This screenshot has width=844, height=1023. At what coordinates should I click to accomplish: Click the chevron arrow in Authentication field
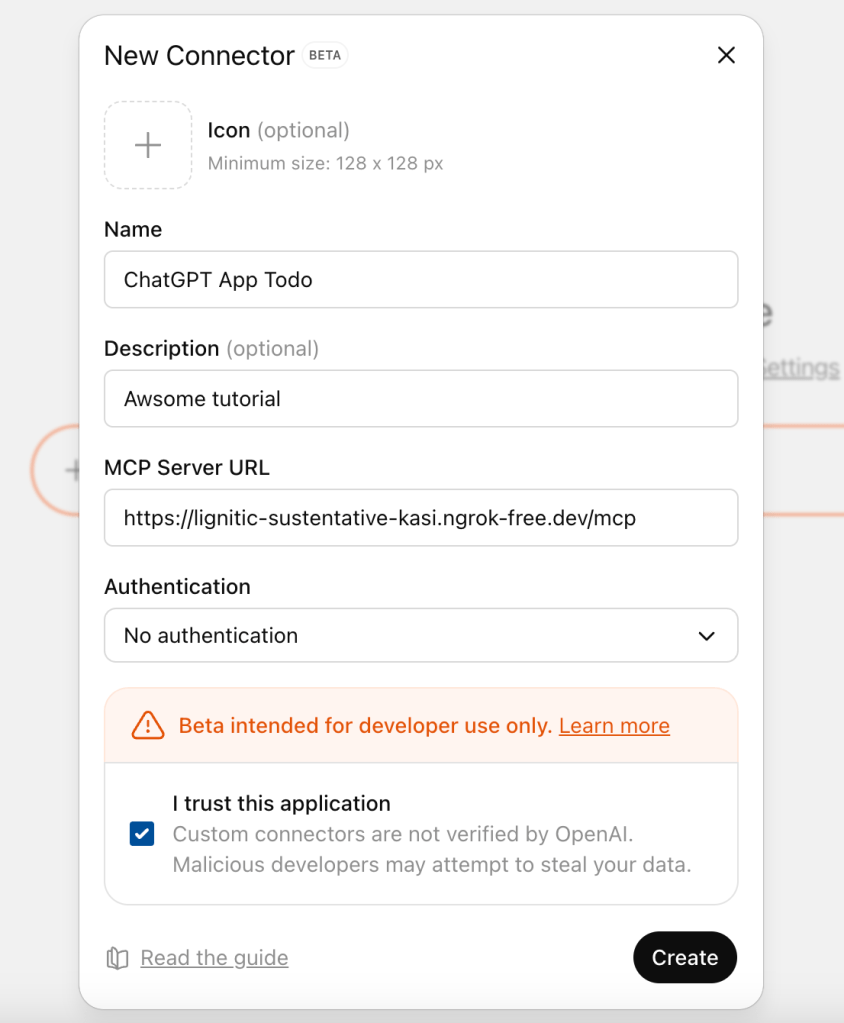(706, 636)
